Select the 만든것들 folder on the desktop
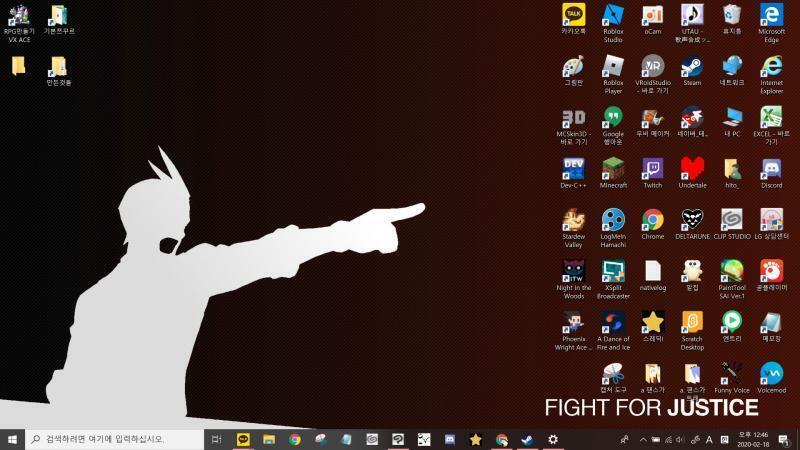The width and height of the screenshot is (800, 450). click(59, 70)
